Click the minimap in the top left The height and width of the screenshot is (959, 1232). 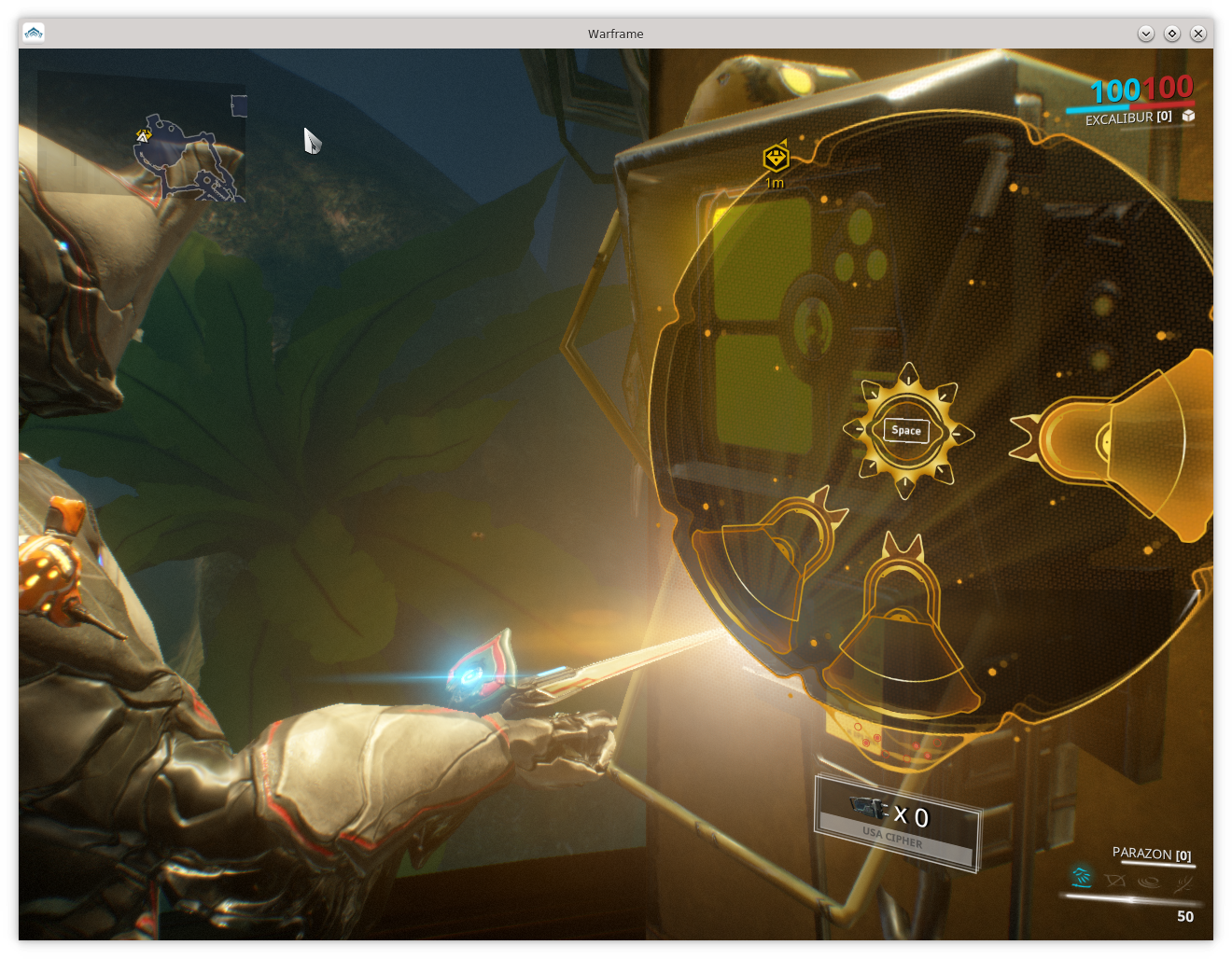142,136
